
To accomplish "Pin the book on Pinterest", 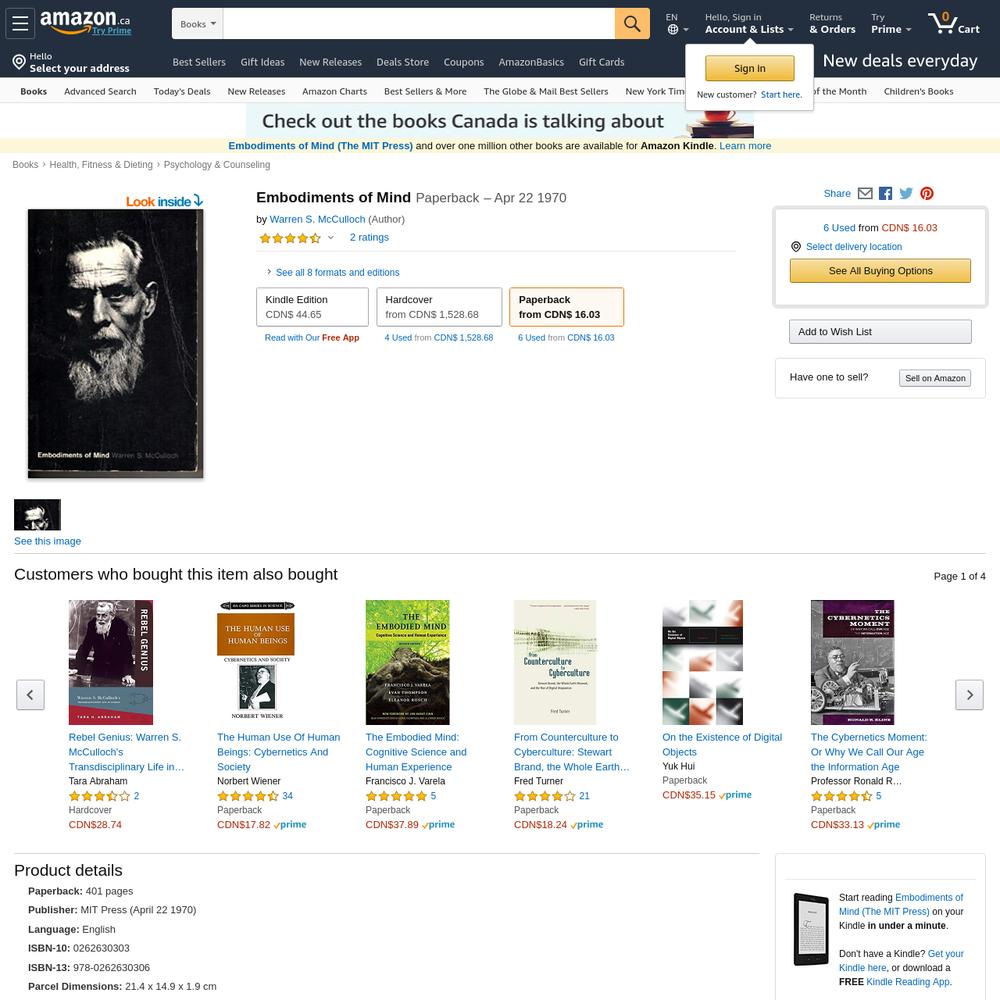I will point(927,193).
